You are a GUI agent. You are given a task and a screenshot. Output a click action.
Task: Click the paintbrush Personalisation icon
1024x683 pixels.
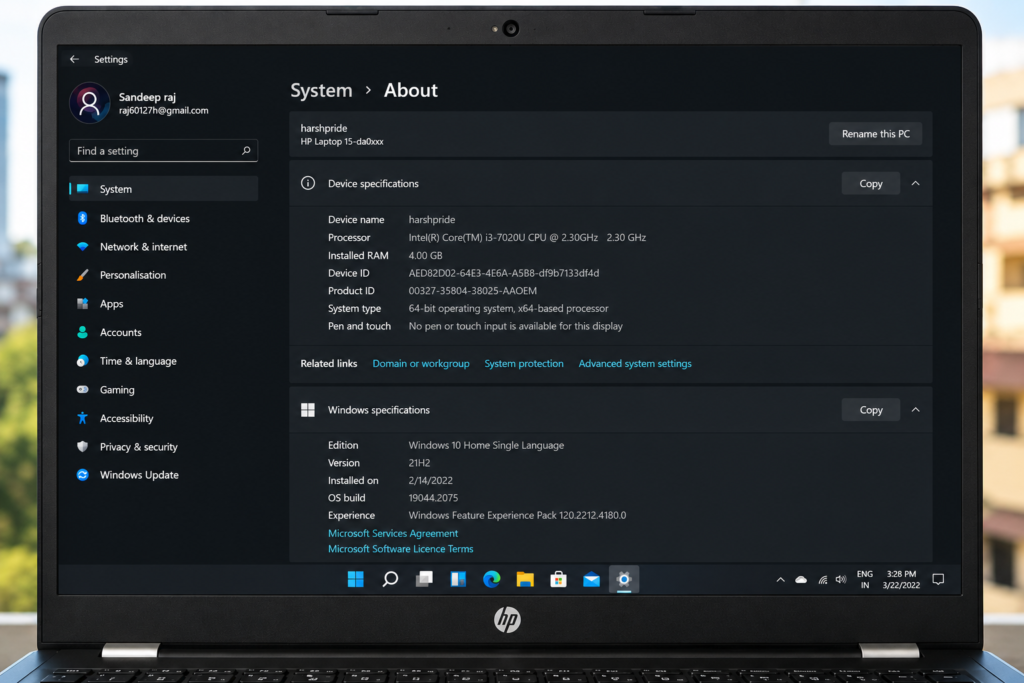(x=82, y=275)
